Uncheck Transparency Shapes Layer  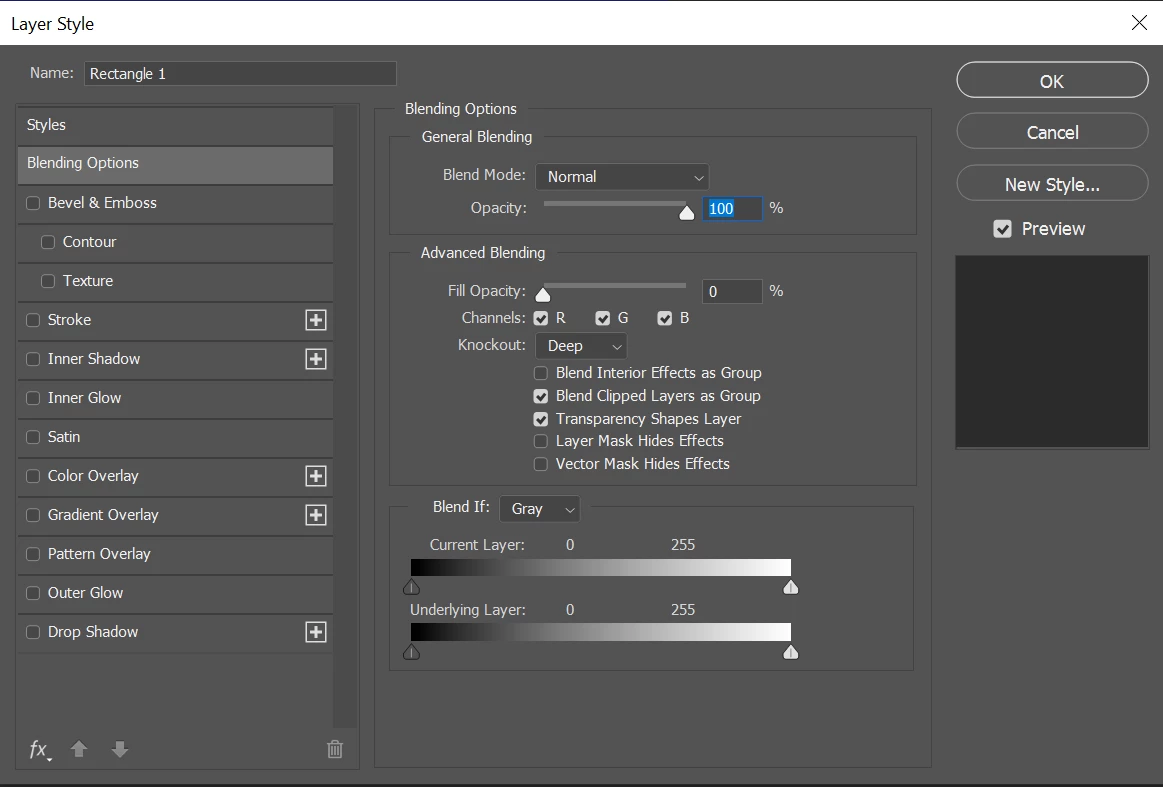[541, 419]
